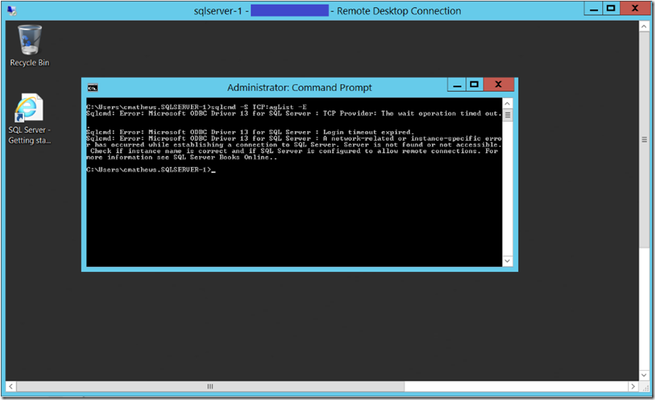
Task: Click Remote Desktop horizontal scroll right arrow
Action: [633, 386]
